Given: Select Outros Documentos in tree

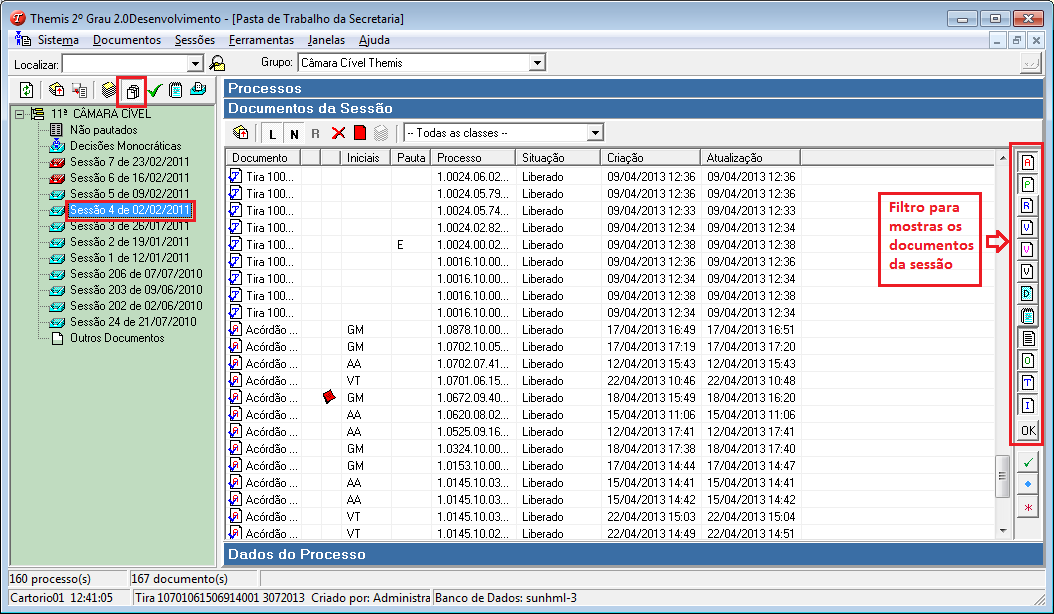Looking at the screenshot, I should click(x=117, y=338).
